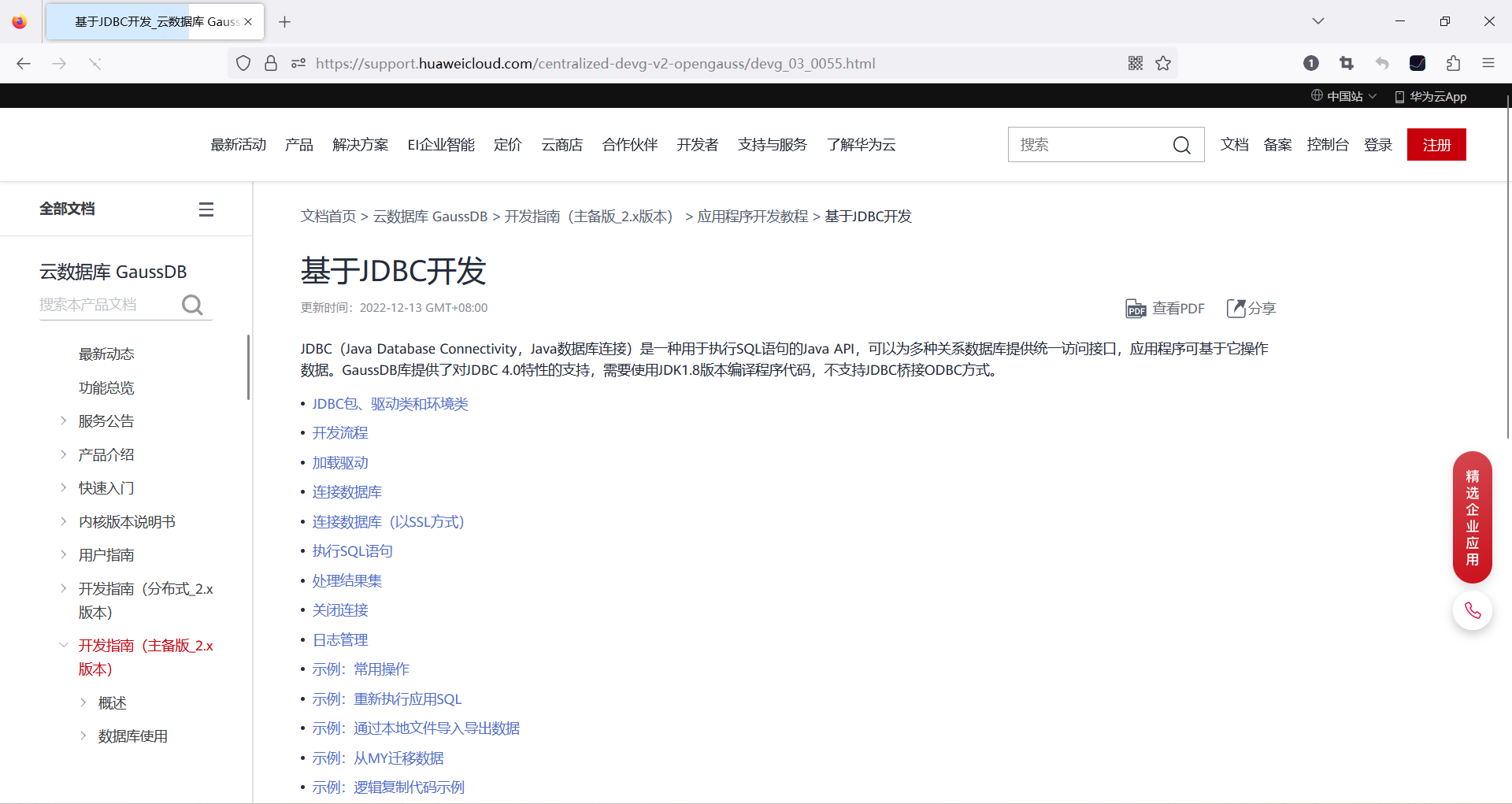Open the floating phone contact icon
This screenshot has height=804, width=1512.
click(1473, 609)
